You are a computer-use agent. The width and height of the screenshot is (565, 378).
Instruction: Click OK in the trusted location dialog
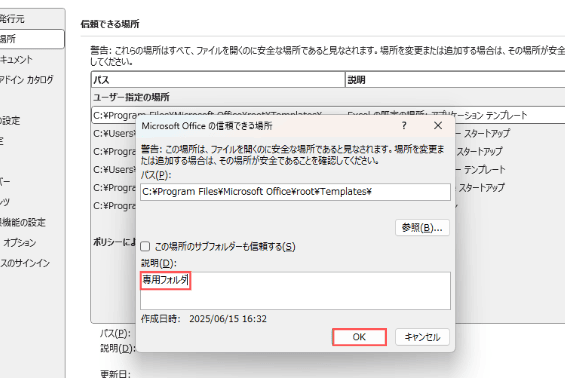point(359,337)
